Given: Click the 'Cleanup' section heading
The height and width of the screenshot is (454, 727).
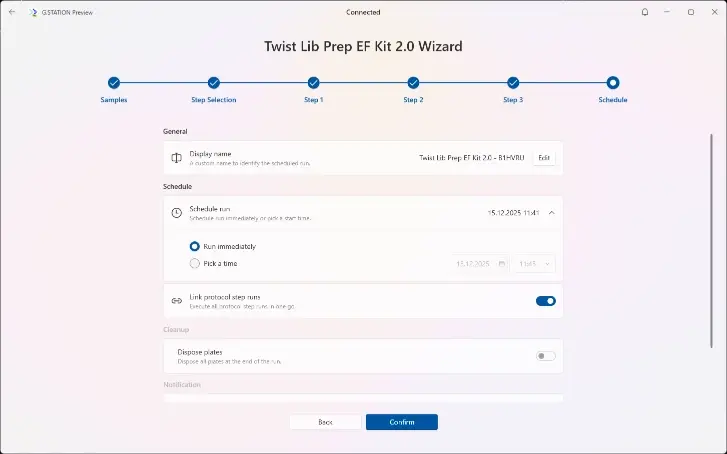Looking at the screenshot, I should (176, 330).
